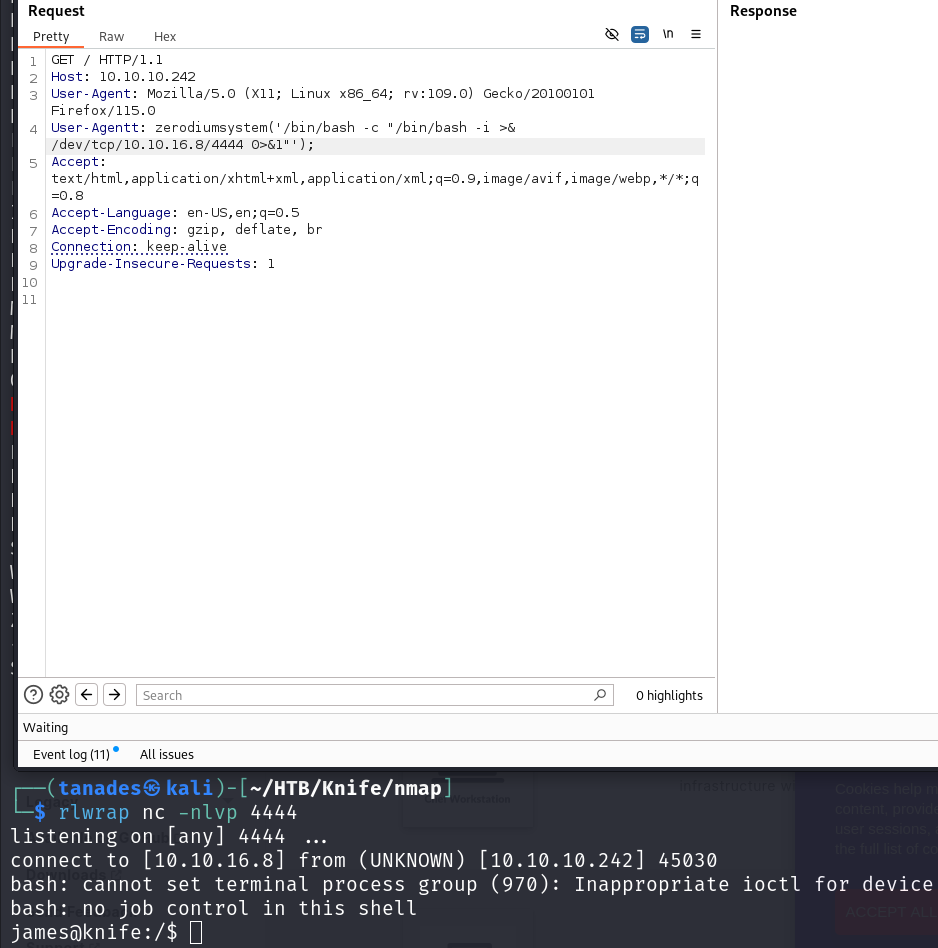Click the Accept-Encoding header line
The image size is (938, 948).
click(186, 230)
